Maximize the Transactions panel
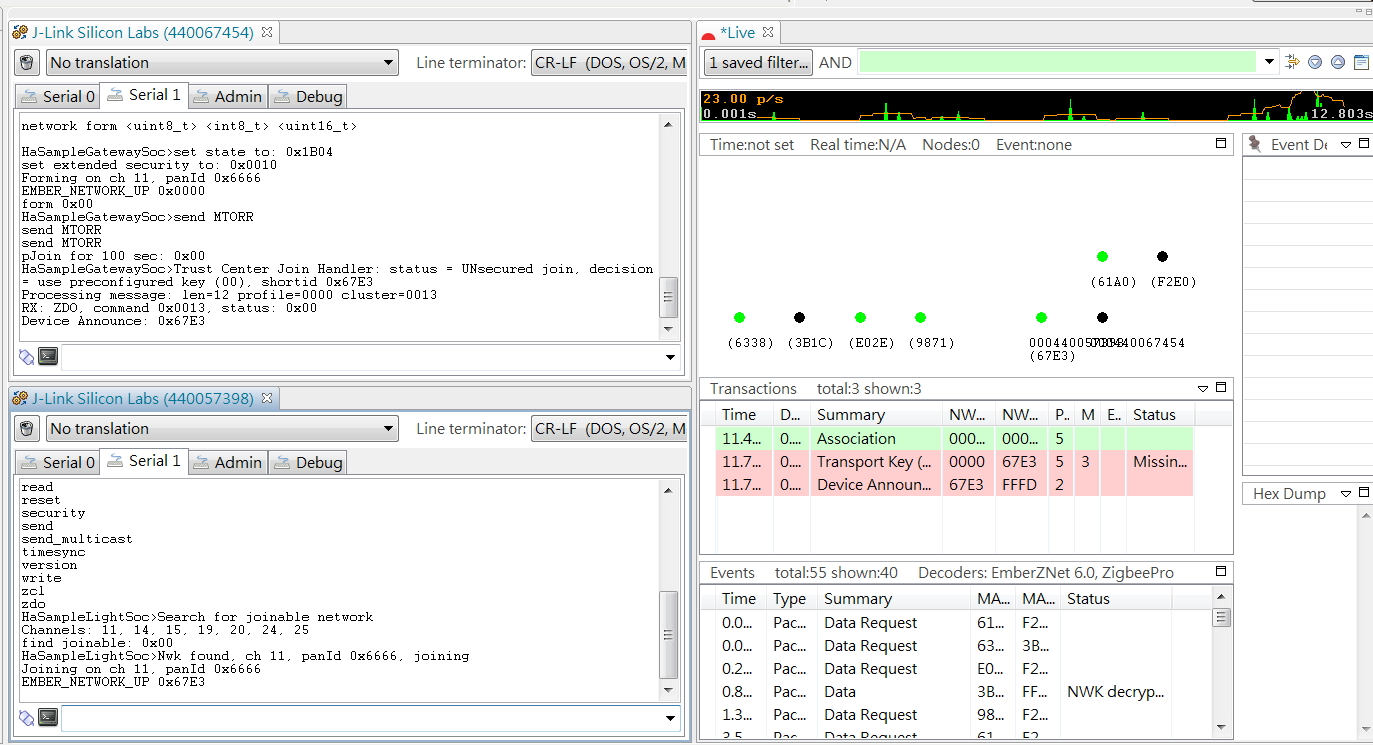 pyautogui.click(x=1222, y=389)
